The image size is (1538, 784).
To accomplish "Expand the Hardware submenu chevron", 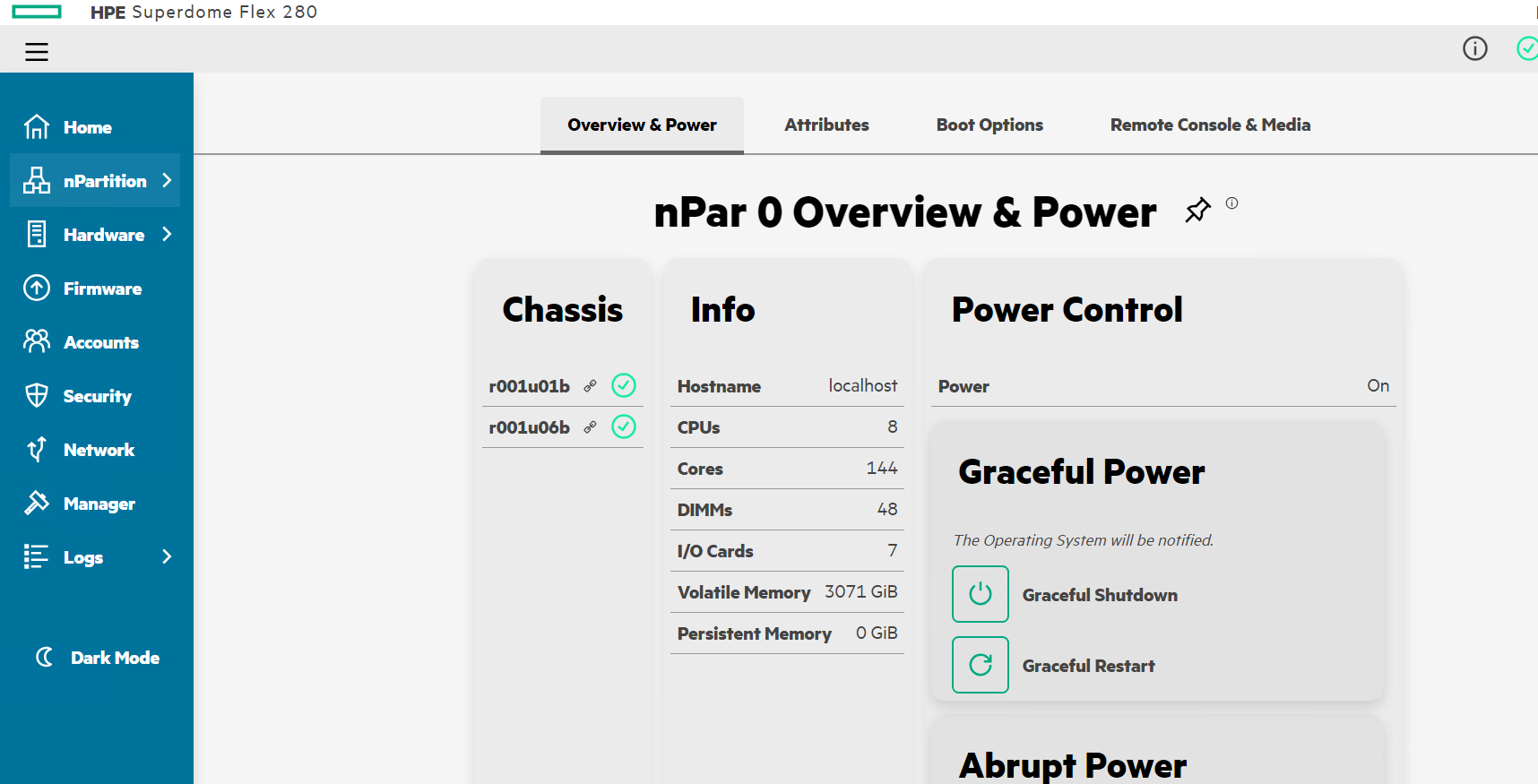I will tap(167, 234).
